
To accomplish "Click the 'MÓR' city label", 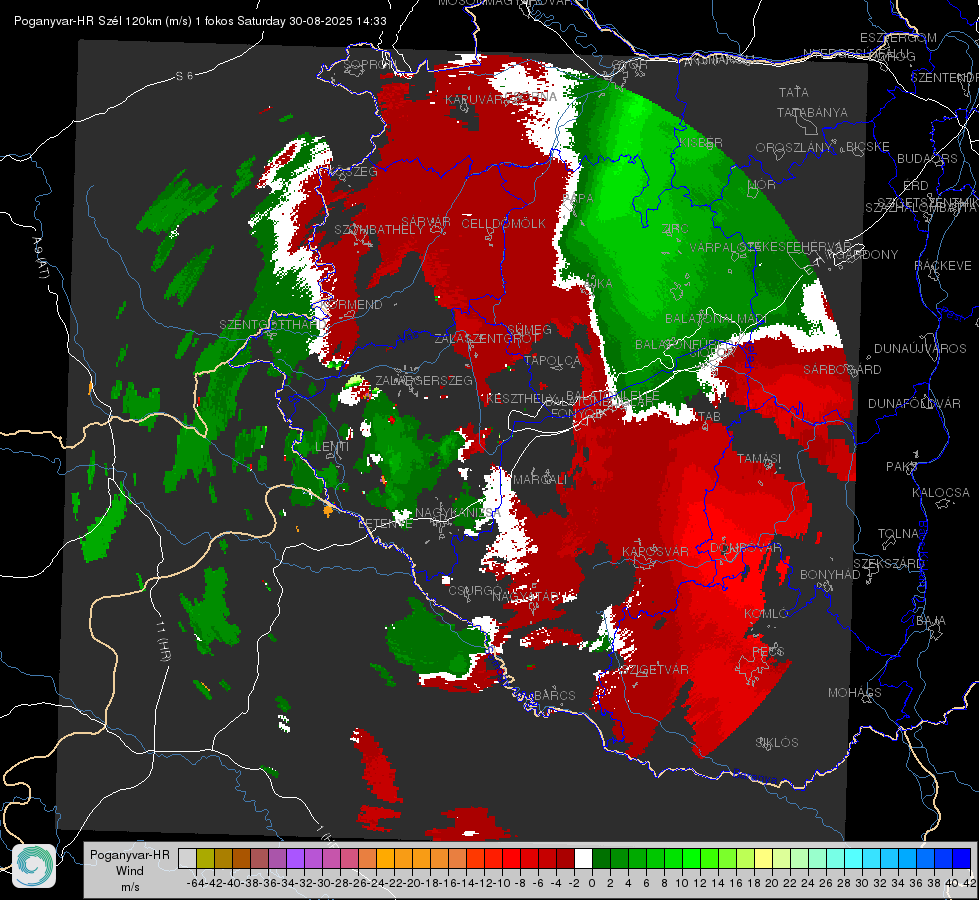I will point(762,184).
